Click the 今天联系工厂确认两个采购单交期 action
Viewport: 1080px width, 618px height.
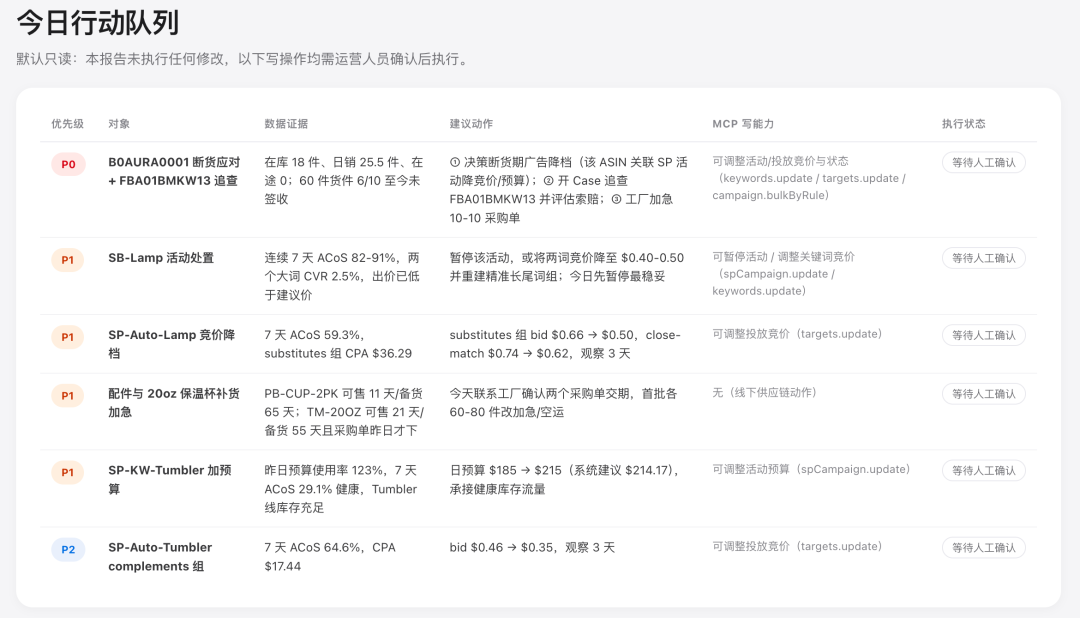click(x=563, y=402)
